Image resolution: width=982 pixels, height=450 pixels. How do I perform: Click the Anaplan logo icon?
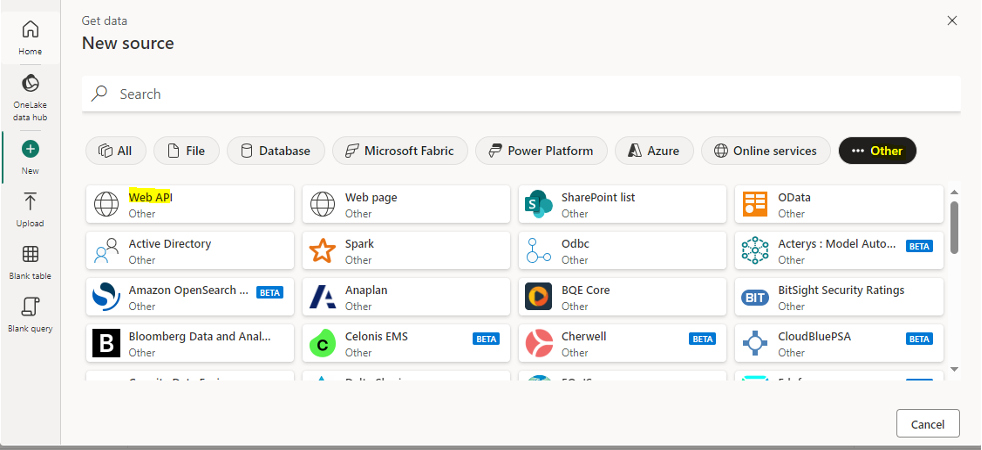(x=323, y=297)
